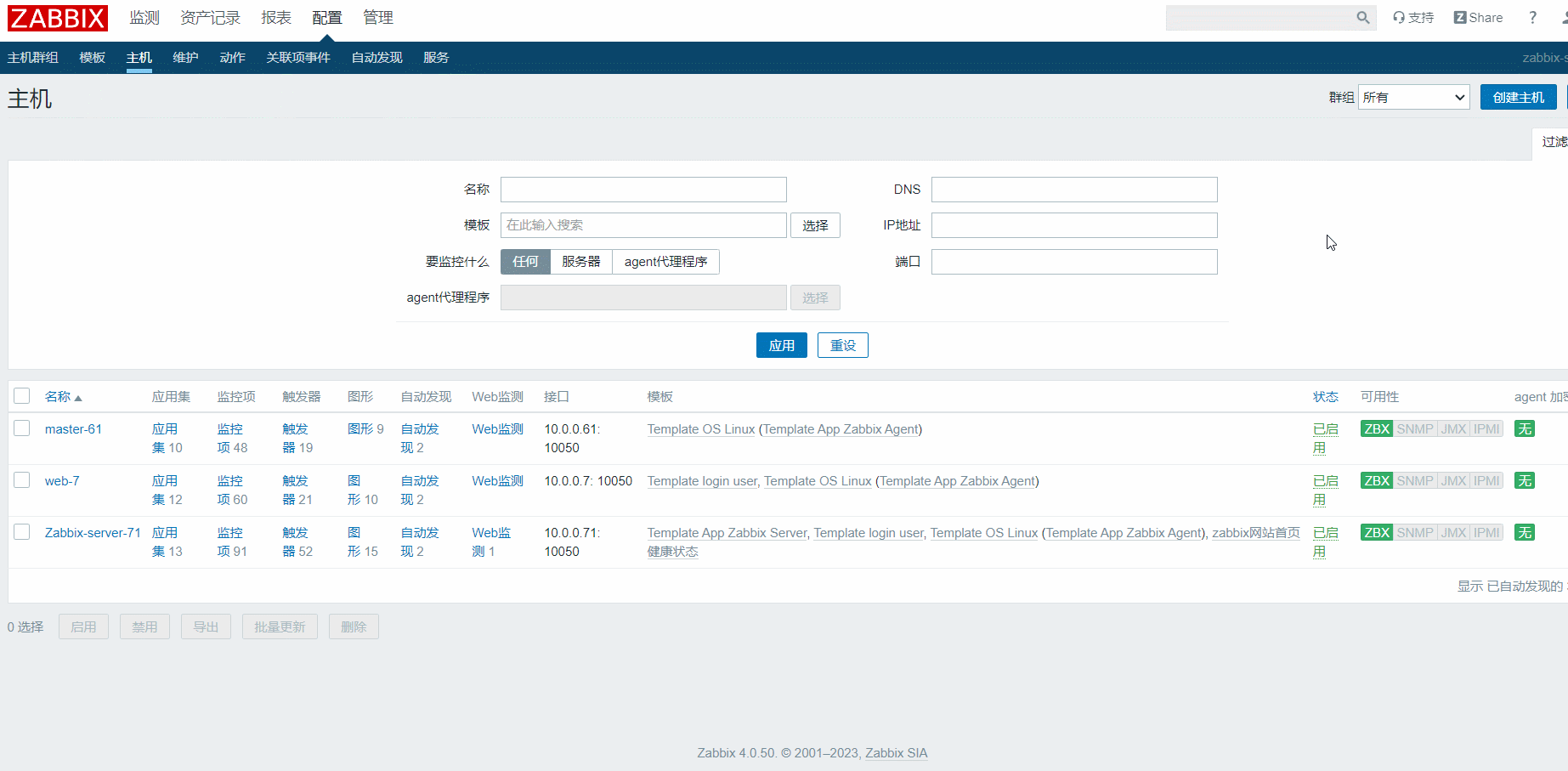1568x771 pixels.
Task: Open Template OS Linux in master-61 row
Action: (701, 429)
